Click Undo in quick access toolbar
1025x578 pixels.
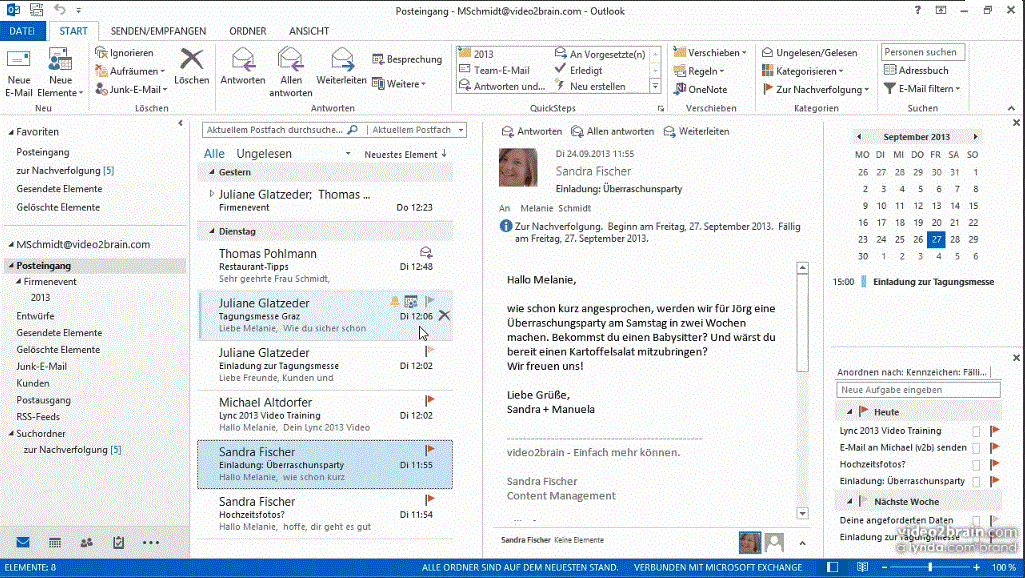coord(59,10)
